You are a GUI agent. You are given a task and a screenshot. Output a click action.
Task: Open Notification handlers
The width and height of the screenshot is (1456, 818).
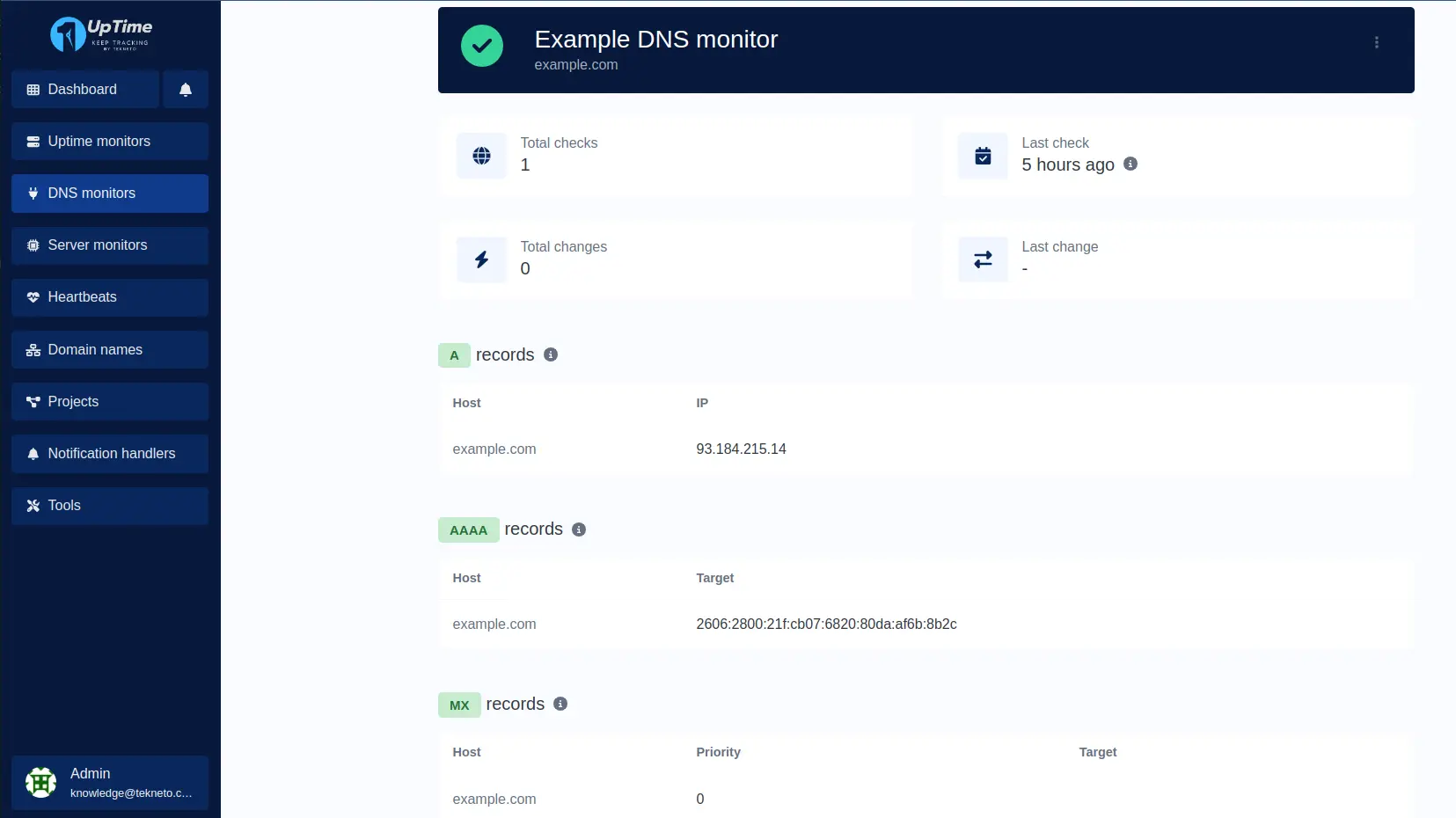point(110,454)
